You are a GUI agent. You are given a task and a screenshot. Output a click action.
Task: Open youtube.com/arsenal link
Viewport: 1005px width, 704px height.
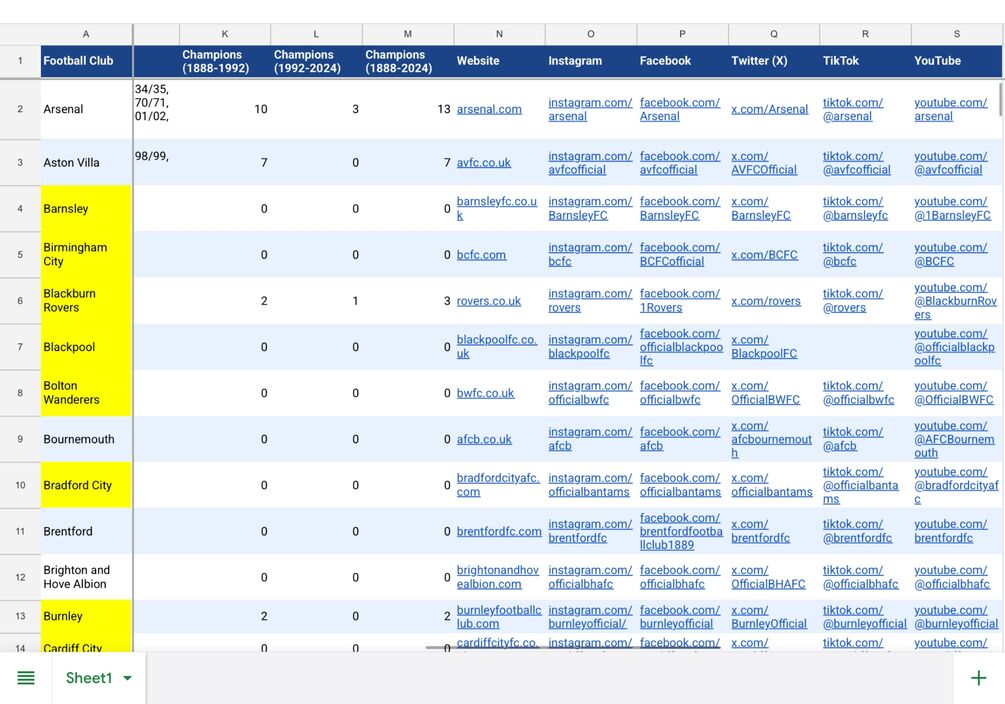951,109
